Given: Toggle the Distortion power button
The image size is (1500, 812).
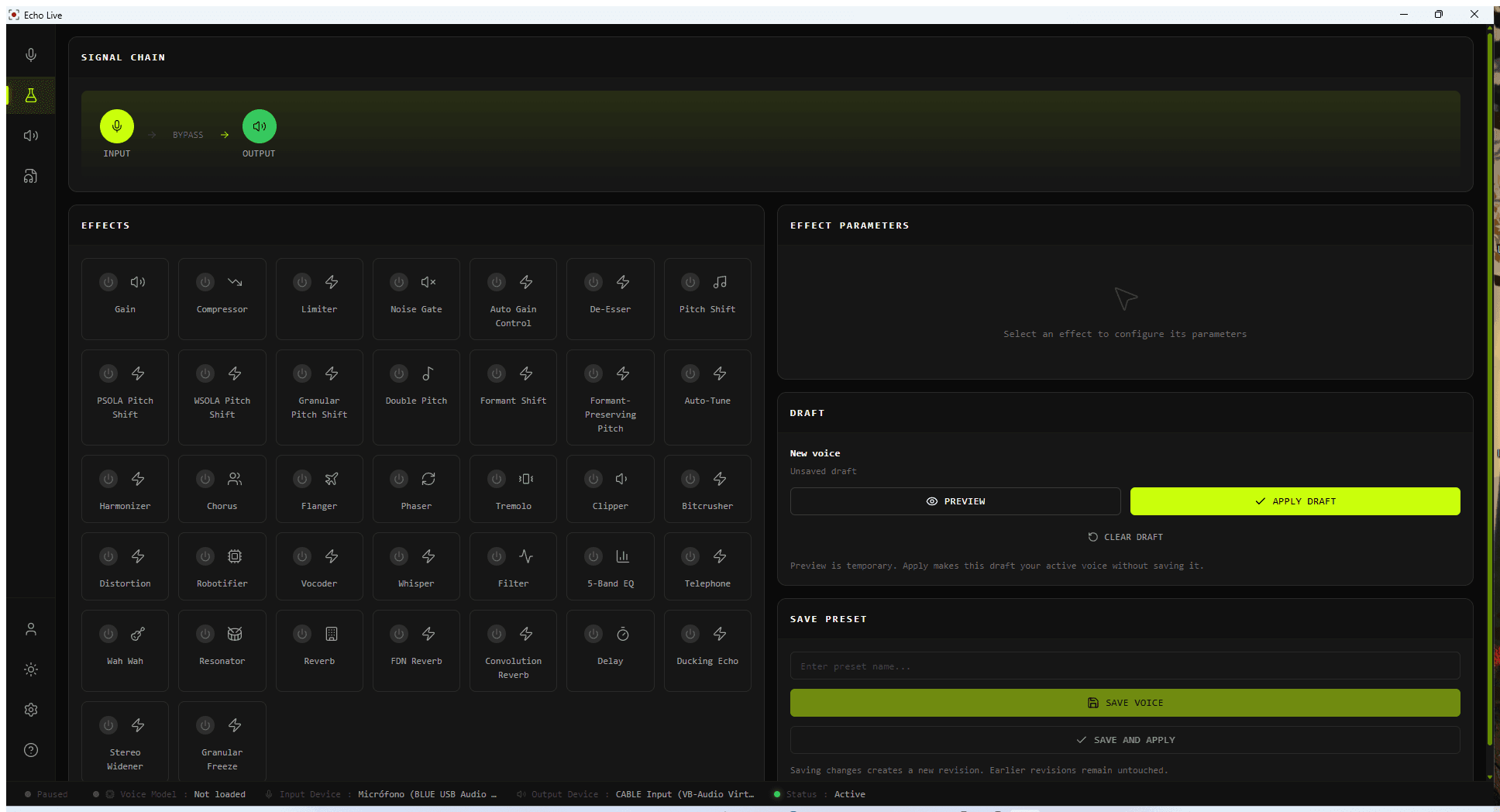Looking at the screenshot, I should point(108,556).
